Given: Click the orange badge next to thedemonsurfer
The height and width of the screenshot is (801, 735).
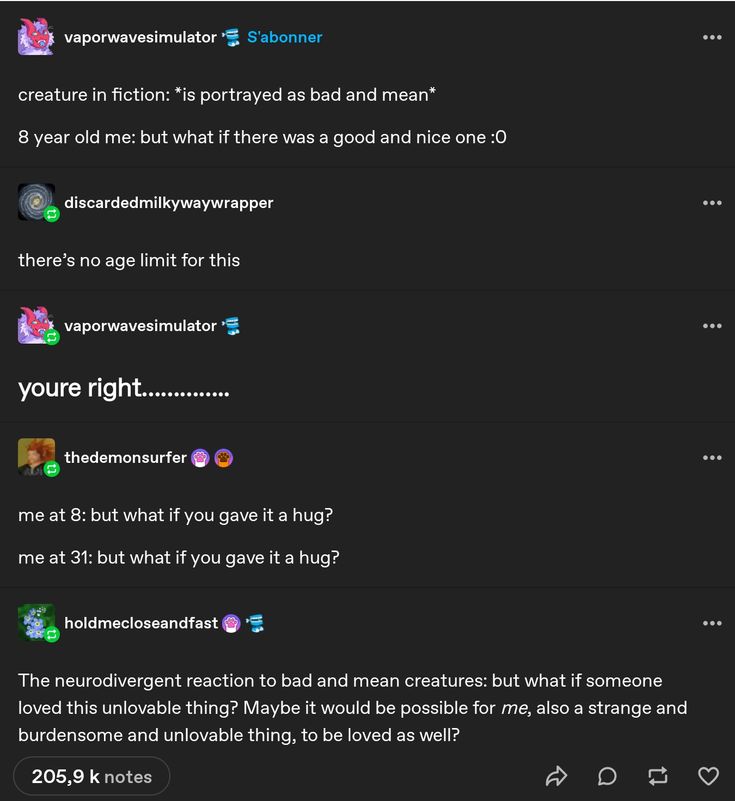Looking at the screenshot, I should click(224, 458).
